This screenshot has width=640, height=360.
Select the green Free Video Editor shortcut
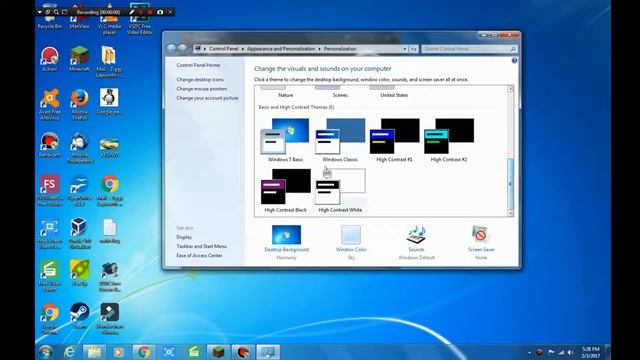click(x=49, y=276)
